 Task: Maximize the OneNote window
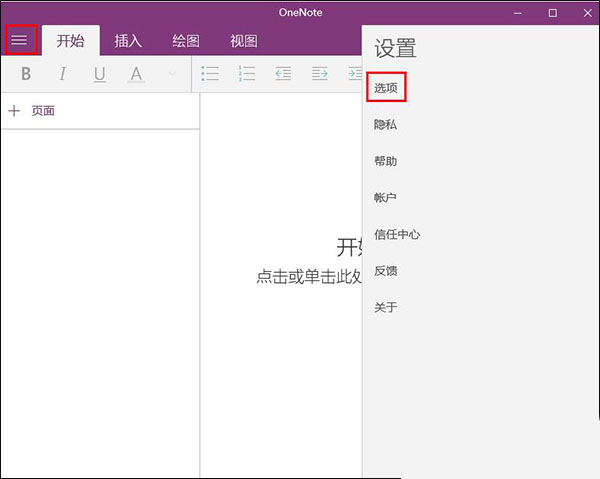pos(553,13)
